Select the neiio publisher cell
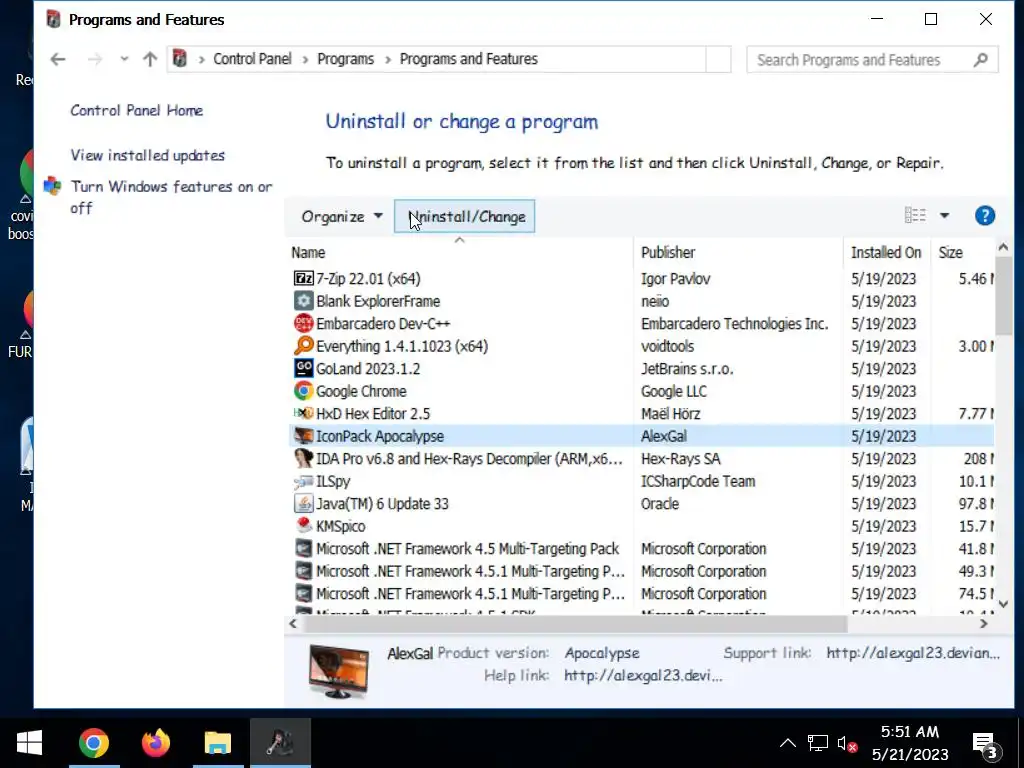Screen dimensions: 1024x768 654,302
